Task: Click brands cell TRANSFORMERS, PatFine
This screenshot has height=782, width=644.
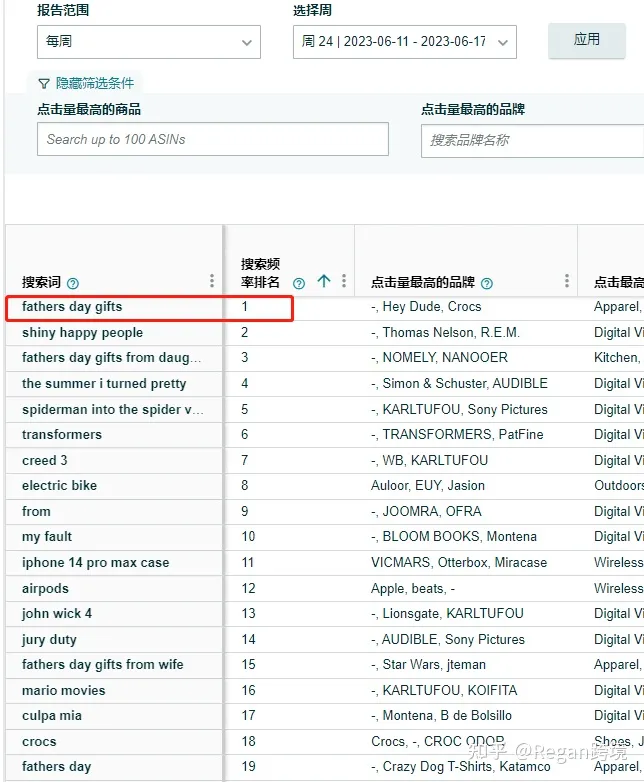Action: pos(457,434)
